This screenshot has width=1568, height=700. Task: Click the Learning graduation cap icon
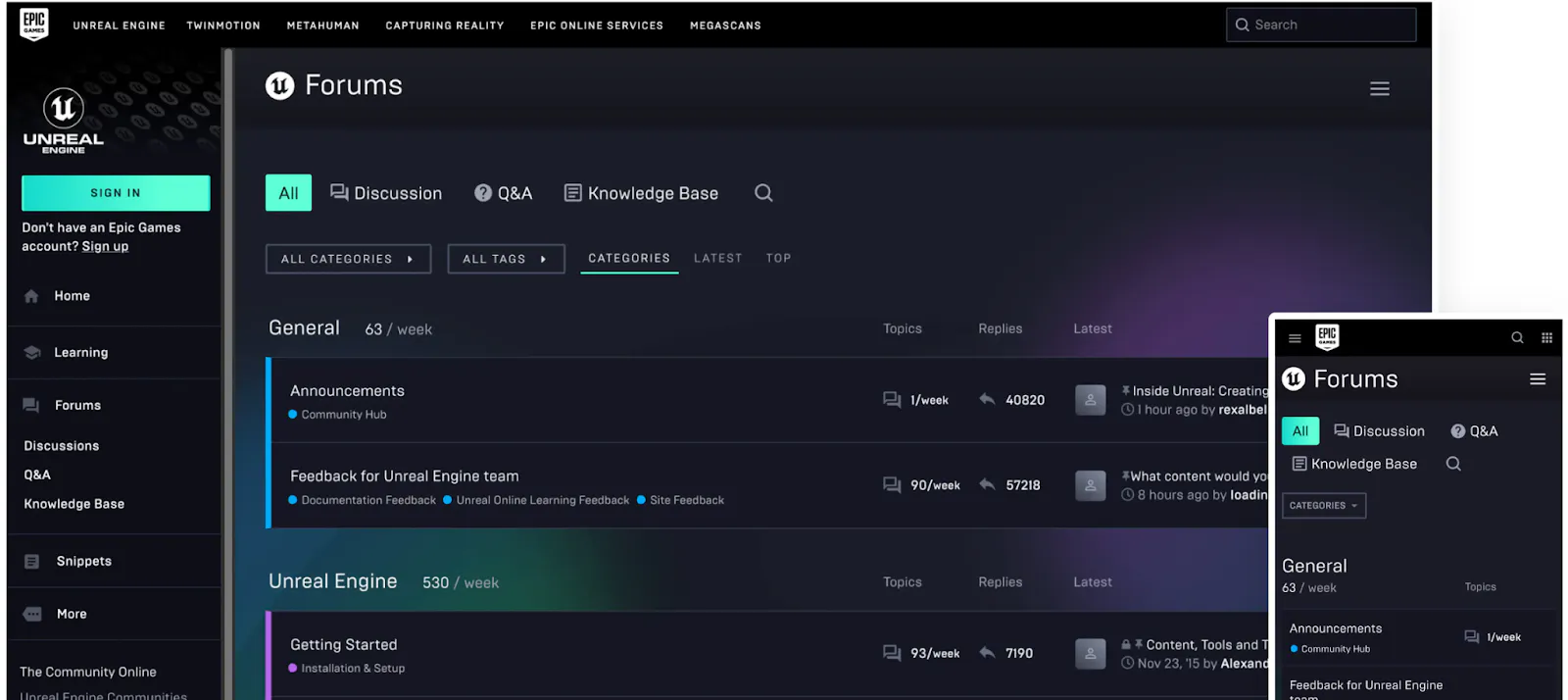31,353
